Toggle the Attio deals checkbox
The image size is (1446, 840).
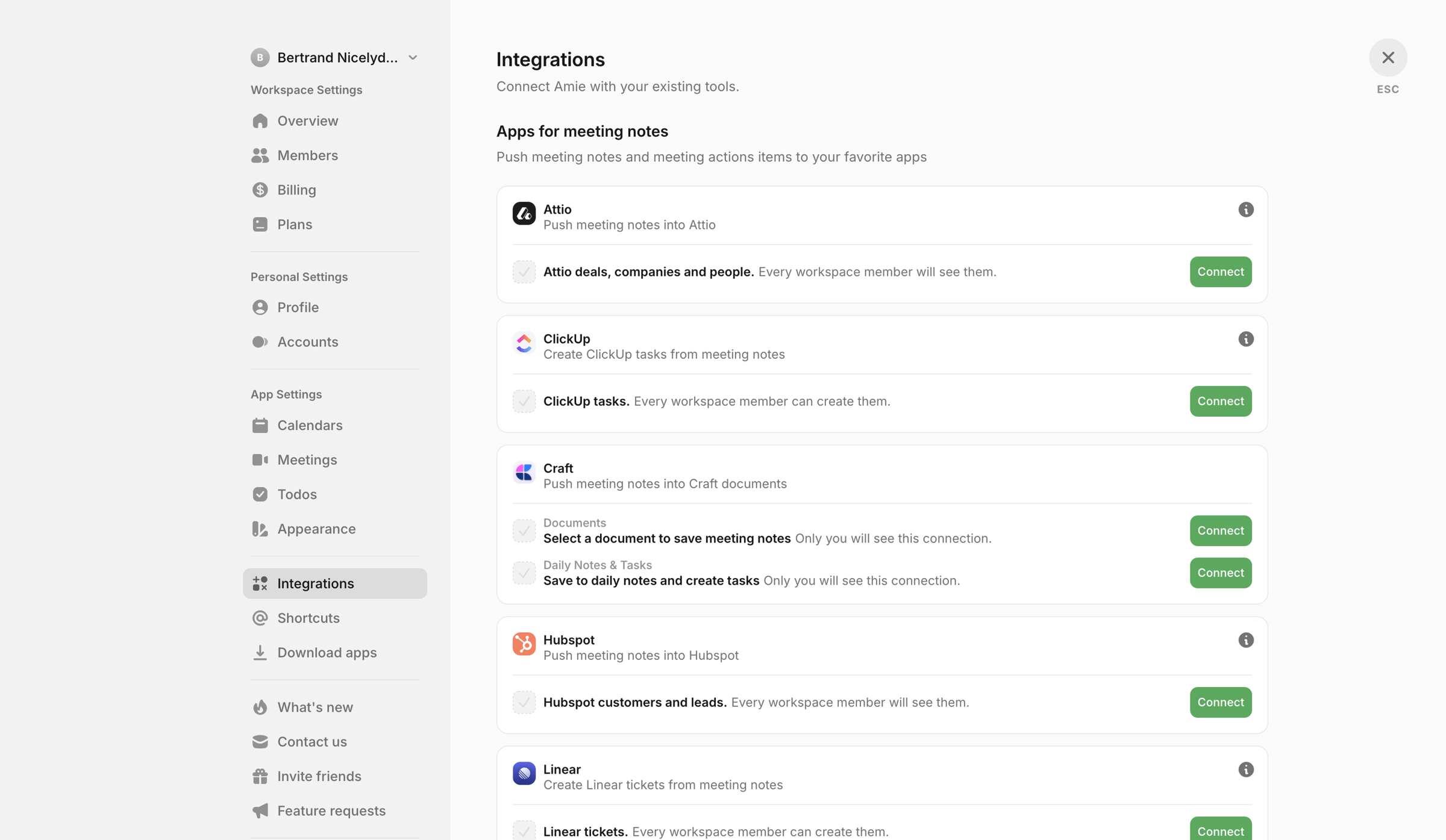tap(524, 272)
